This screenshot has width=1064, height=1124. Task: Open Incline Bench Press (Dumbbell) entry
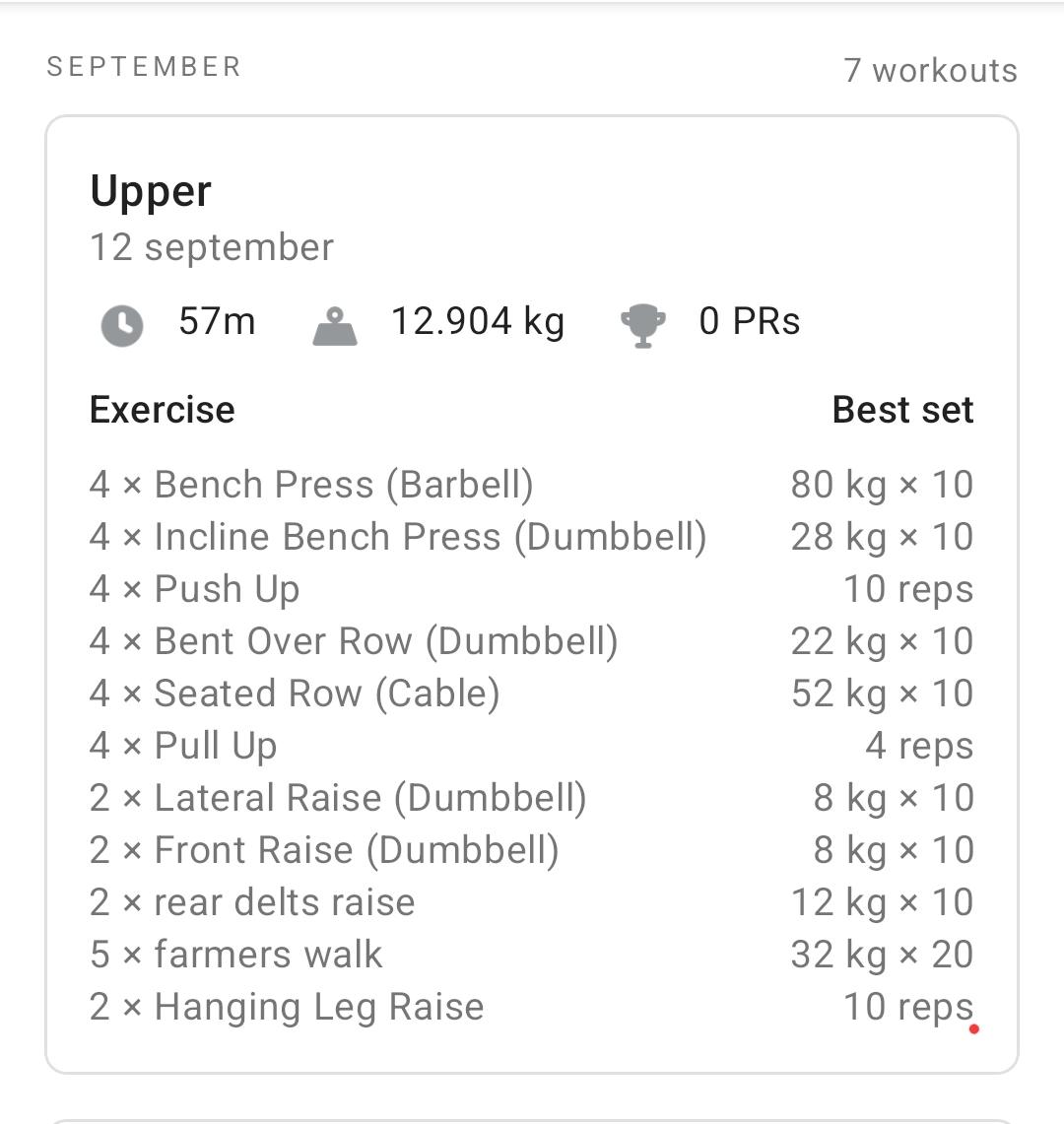(x=398, y=537)
